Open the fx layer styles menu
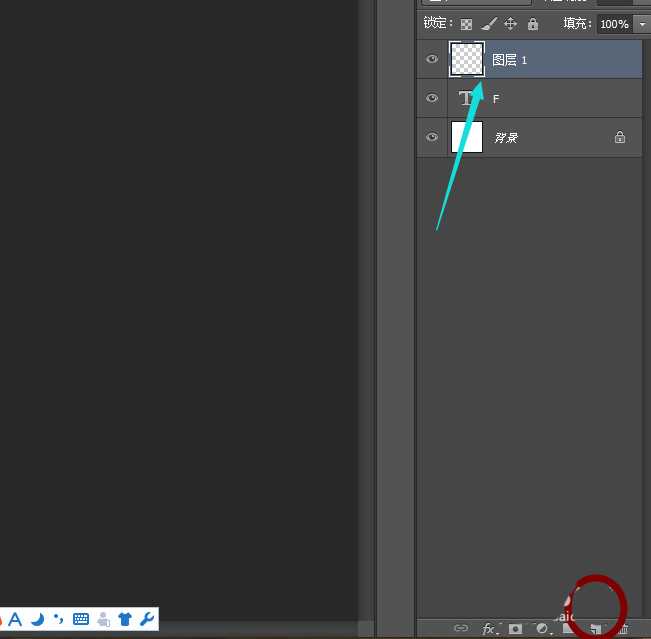Image resolution: width=651 pixels, height=639 pixels. (489, 629)
